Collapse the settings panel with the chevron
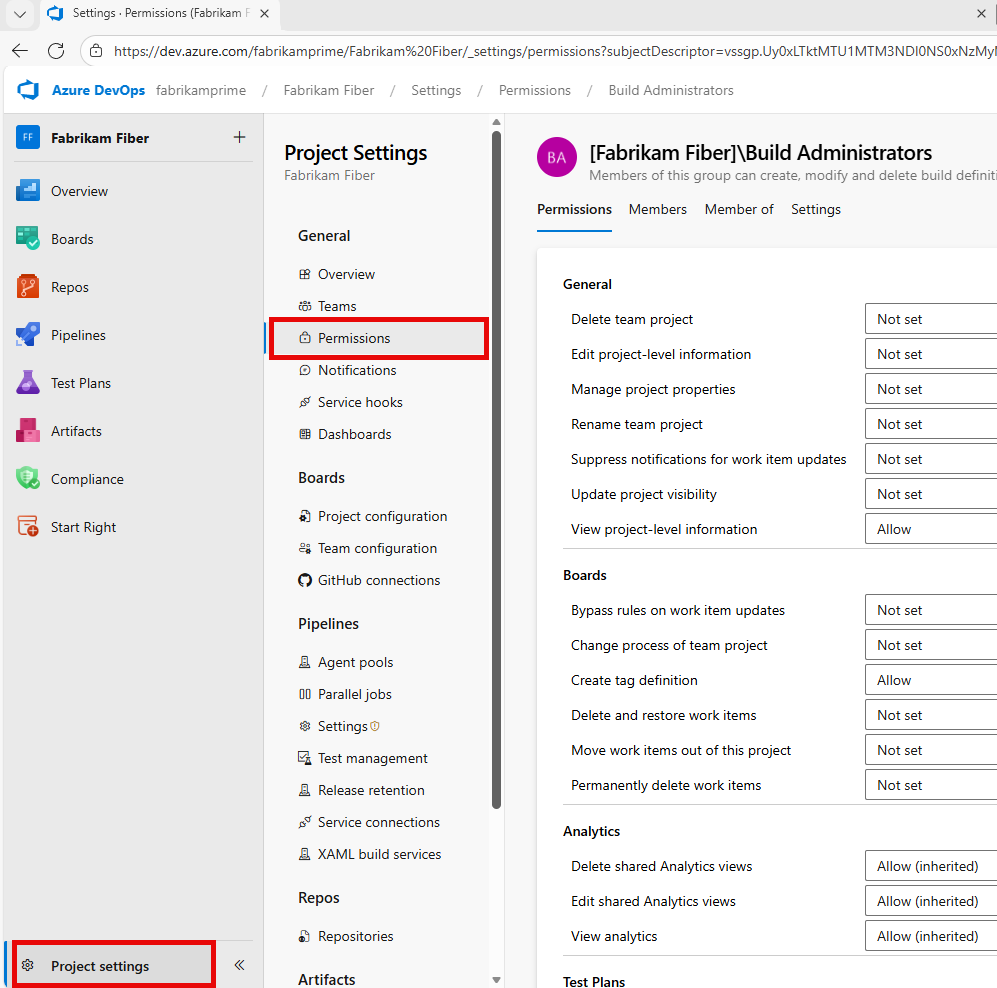This screenshot has width=997, height=988. pos(238,964)
